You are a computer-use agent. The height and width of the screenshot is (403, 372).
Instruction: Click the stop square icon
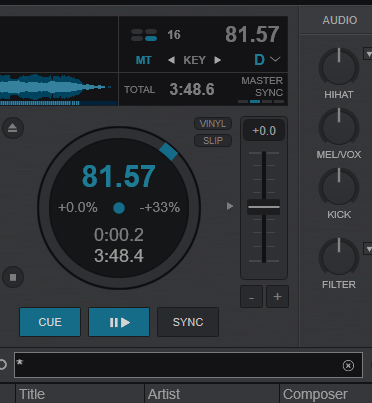pyautogui.click(x=13, y=277)
